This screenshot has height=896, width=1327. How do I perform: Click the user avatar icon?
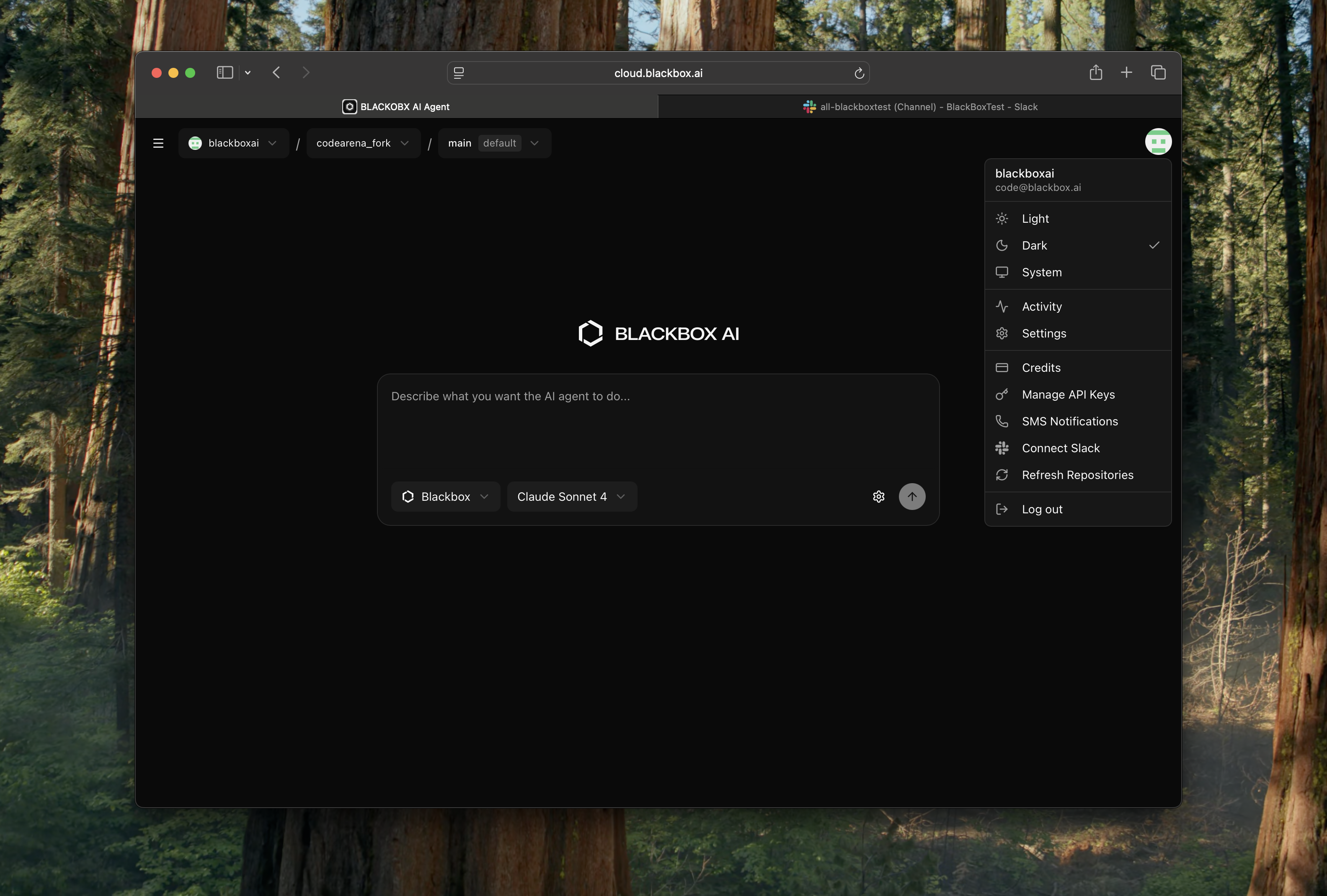[x=1158, y=142]
